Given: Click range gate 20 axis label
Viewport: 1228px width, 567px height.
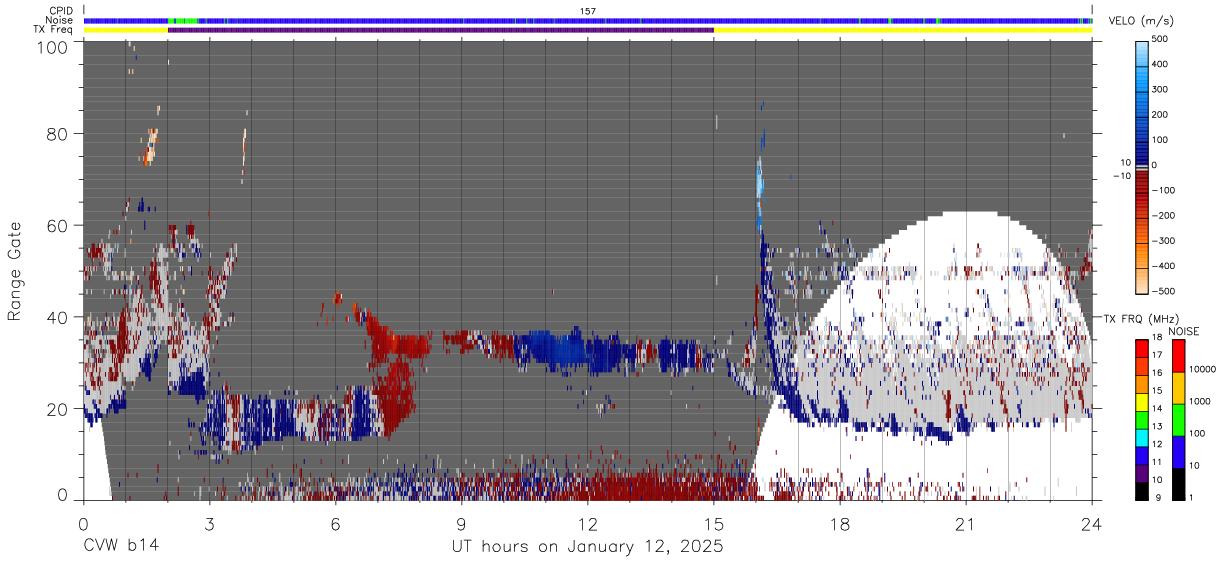Looking at the screenshot, I should click(59, 409).
